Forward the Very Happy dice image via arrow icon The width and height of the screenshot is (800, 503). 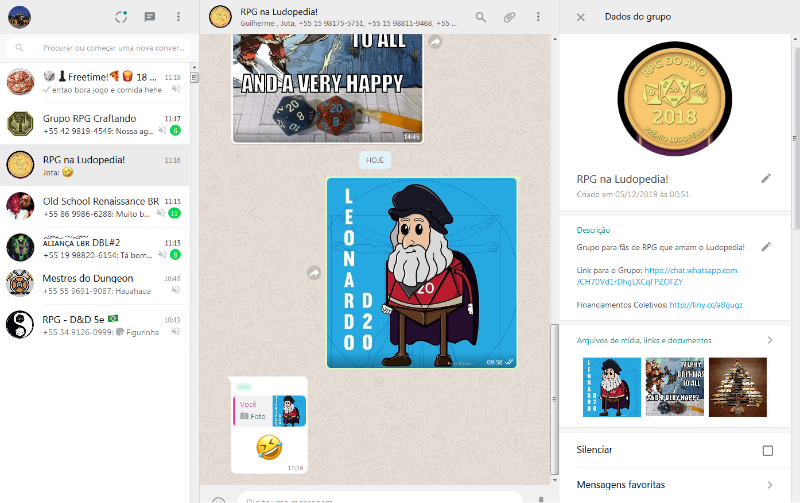click(435, 41)
